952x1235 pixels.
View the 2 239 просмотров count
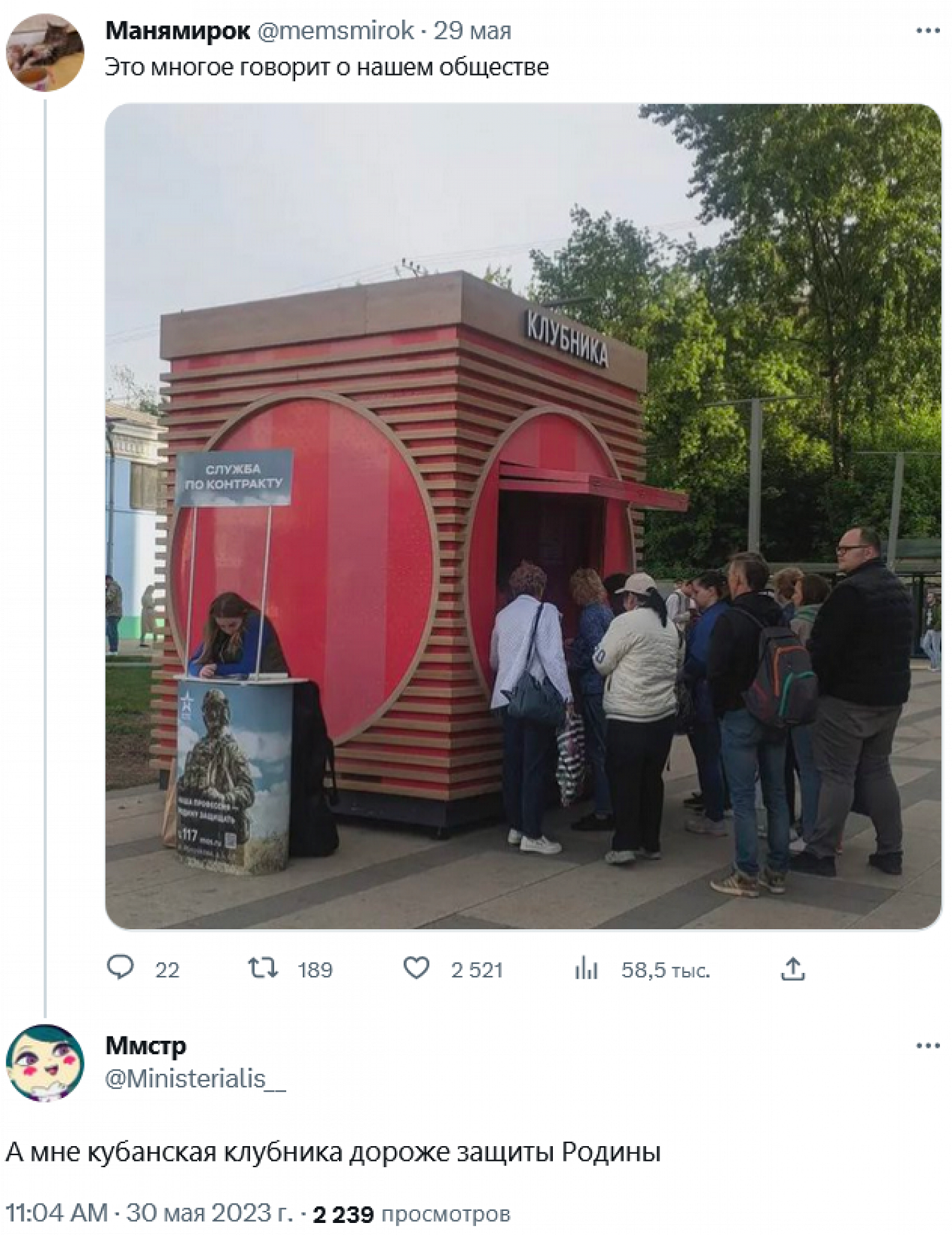[x=412, y=1213]
